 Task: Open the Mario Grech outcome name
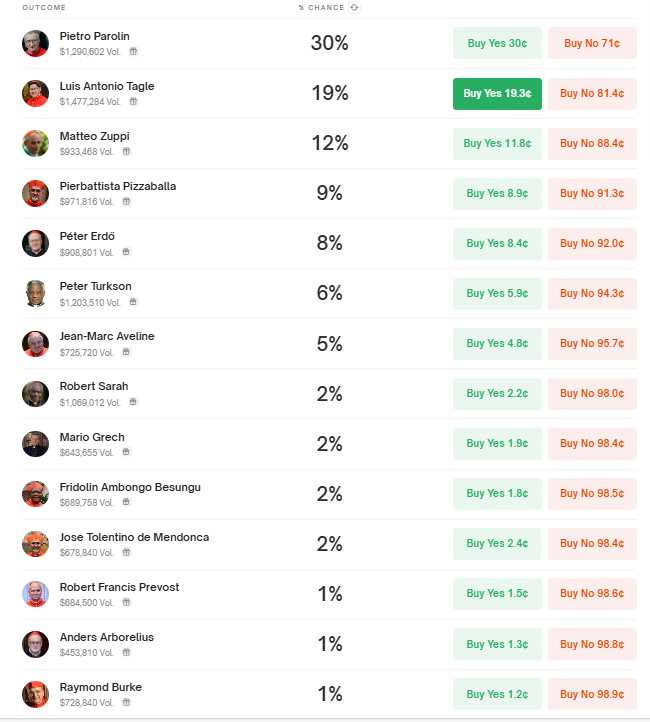[92, 437]
